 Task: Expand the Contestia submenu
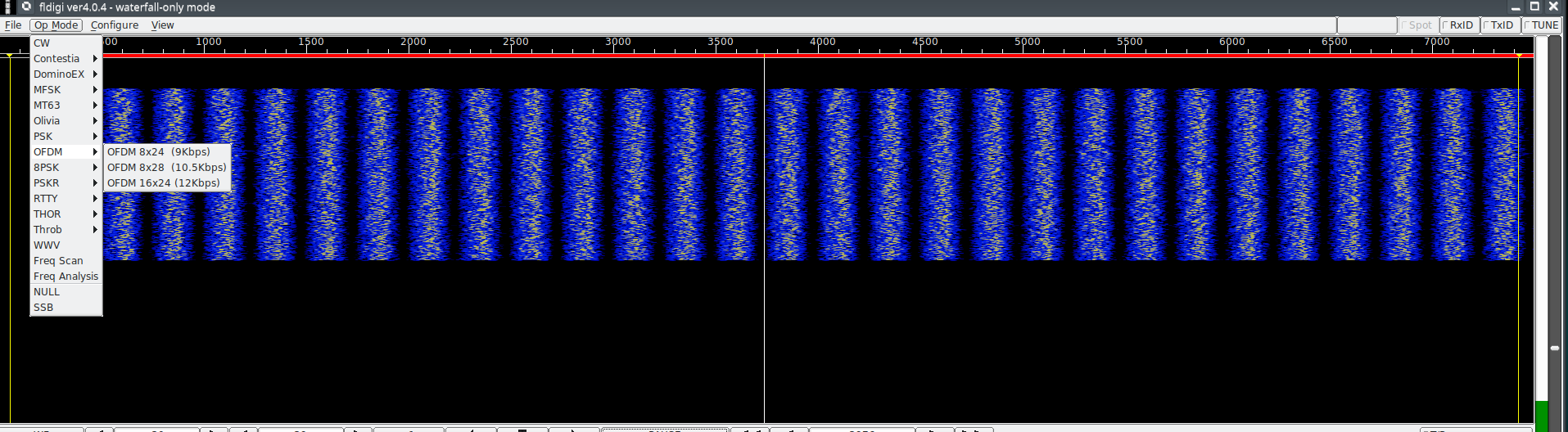pyautogui.click(x=66, y=59)
